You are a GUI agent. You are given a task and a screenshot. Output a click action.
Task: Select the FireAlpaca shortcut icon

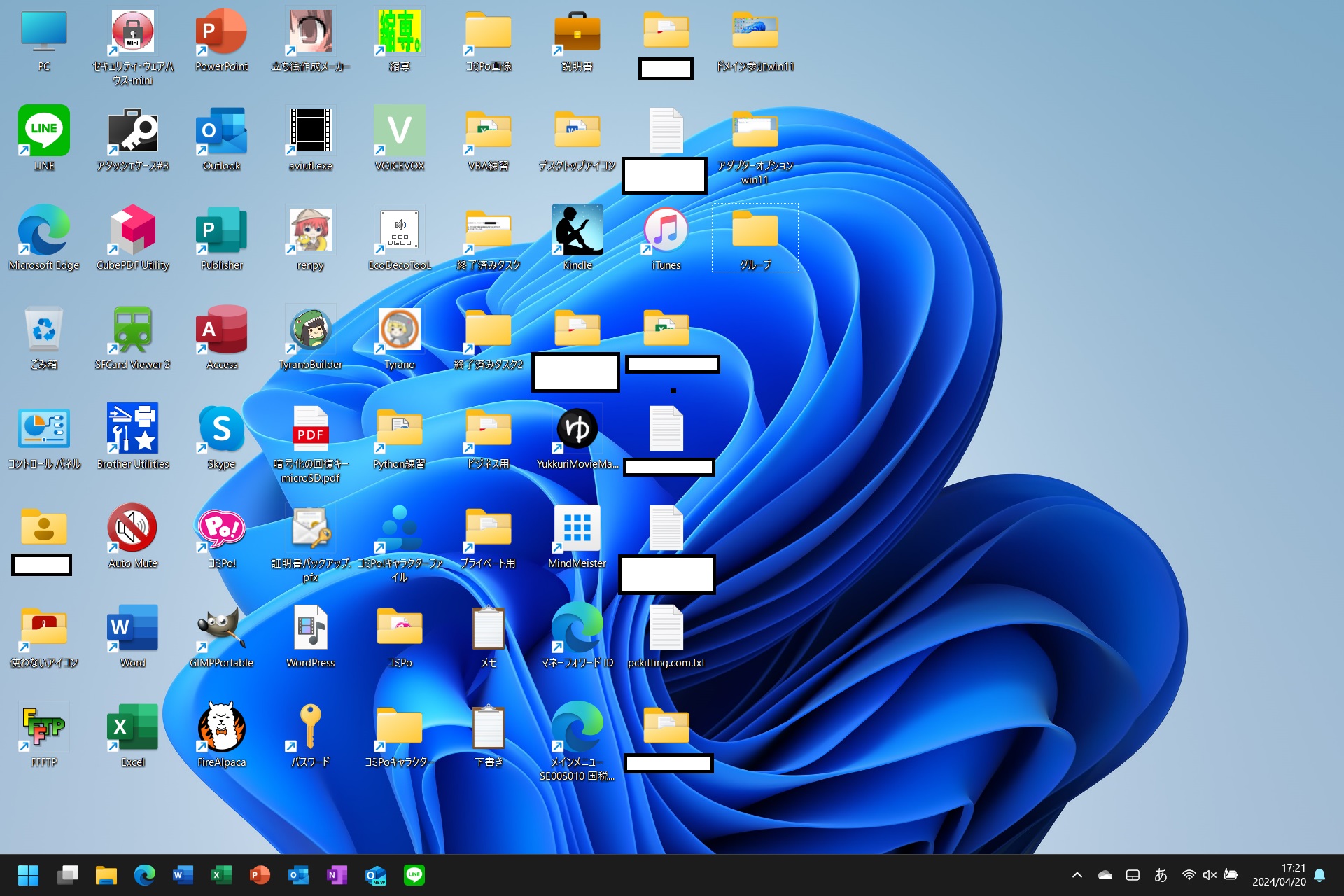coord(221,727)
